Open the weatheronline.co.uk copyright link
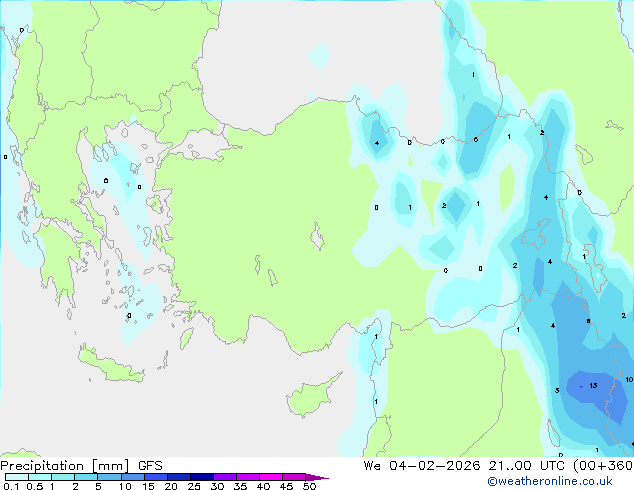 coord(550,481)
